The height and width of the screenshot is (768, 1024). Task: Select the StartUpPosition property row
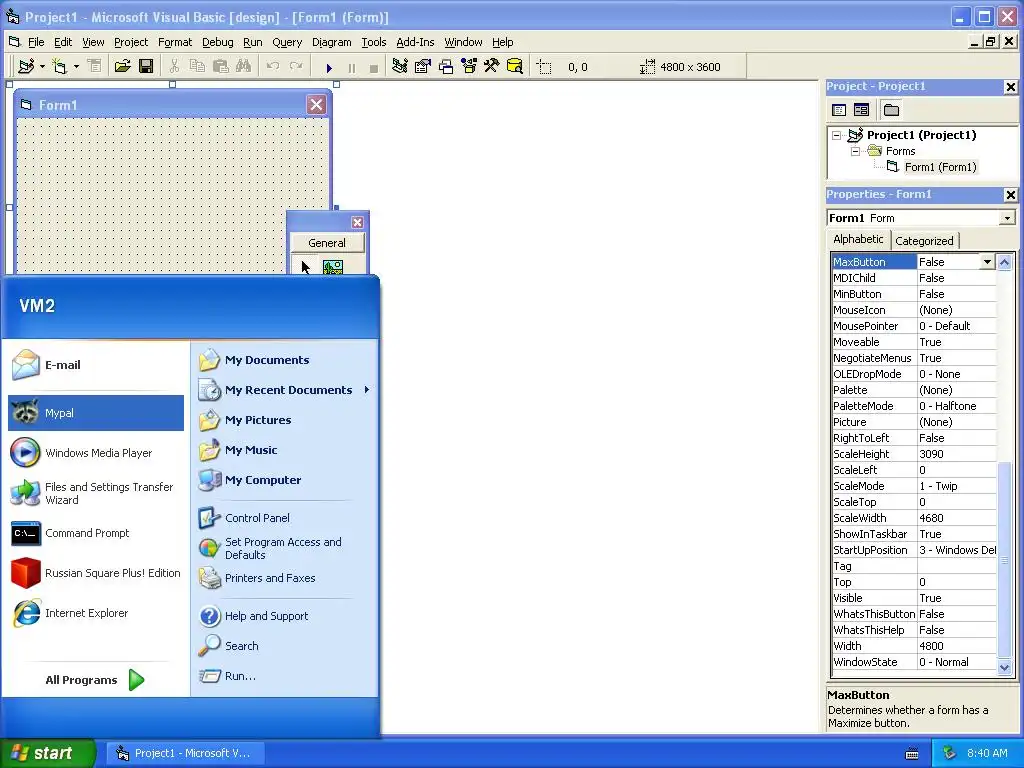(x=914, y=551)
